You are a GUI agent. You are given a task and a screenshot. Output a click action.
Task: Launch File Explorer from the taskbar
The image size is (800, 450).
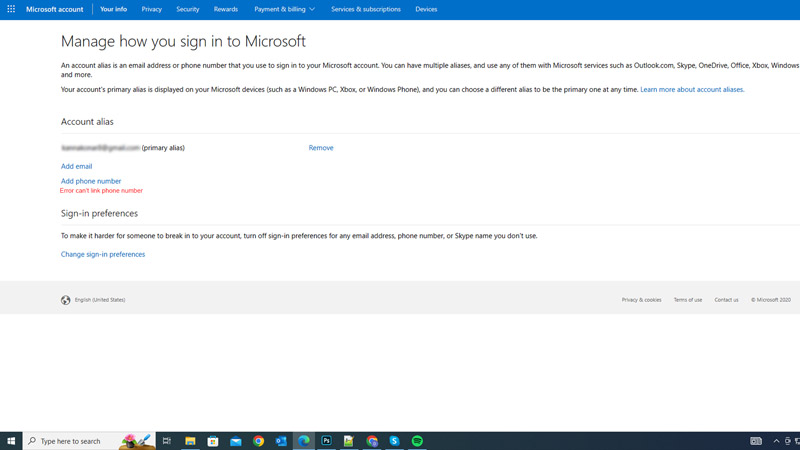coord(190,441)
